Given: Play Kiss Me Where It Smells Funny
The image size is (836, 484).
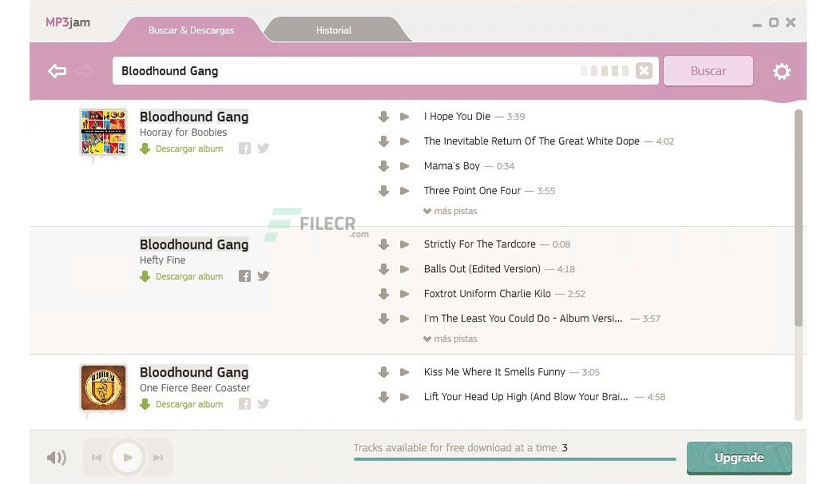Looking at the screenshot, I should coord(405,372).
